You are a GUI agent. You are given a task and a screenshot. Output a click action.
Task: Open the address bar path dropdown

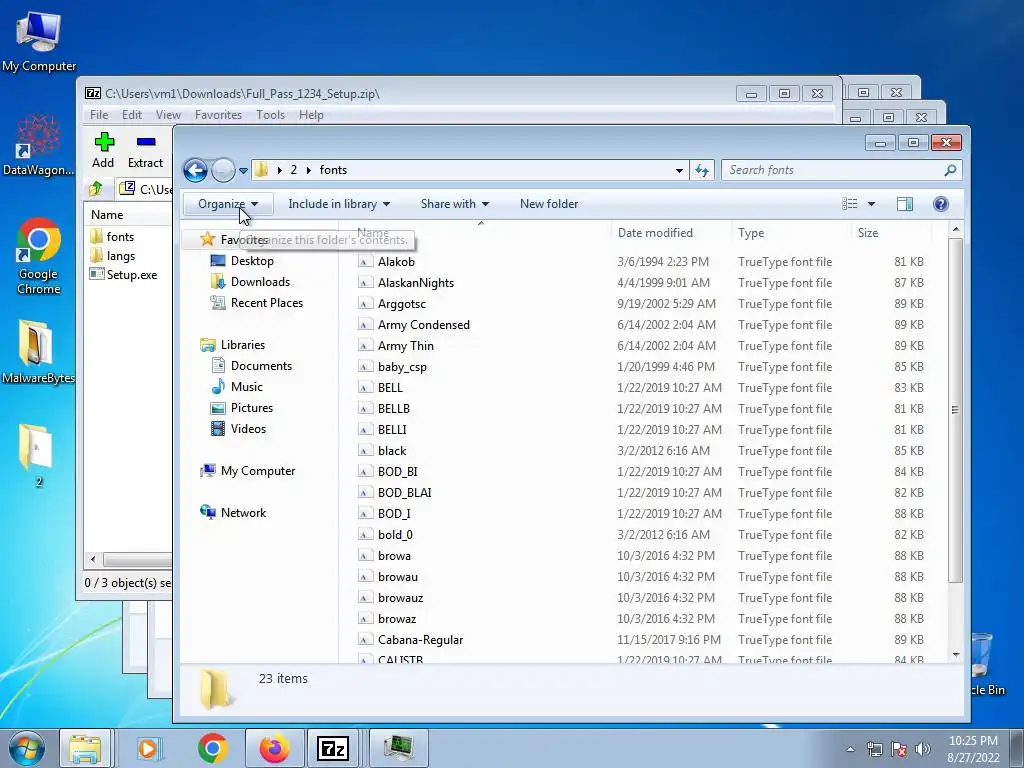(x=679, y=170)
